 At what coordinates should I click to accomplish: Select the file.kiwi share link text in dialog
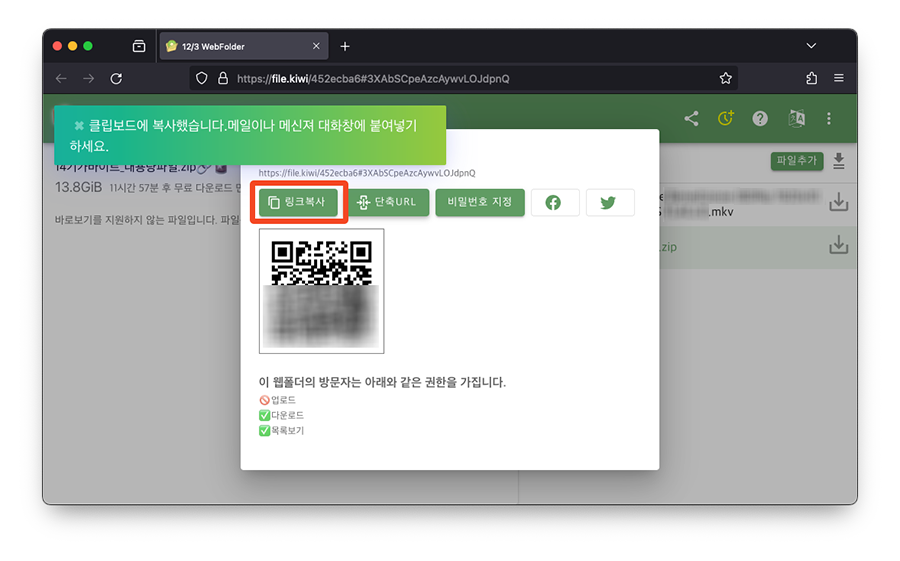coord(367,173)
